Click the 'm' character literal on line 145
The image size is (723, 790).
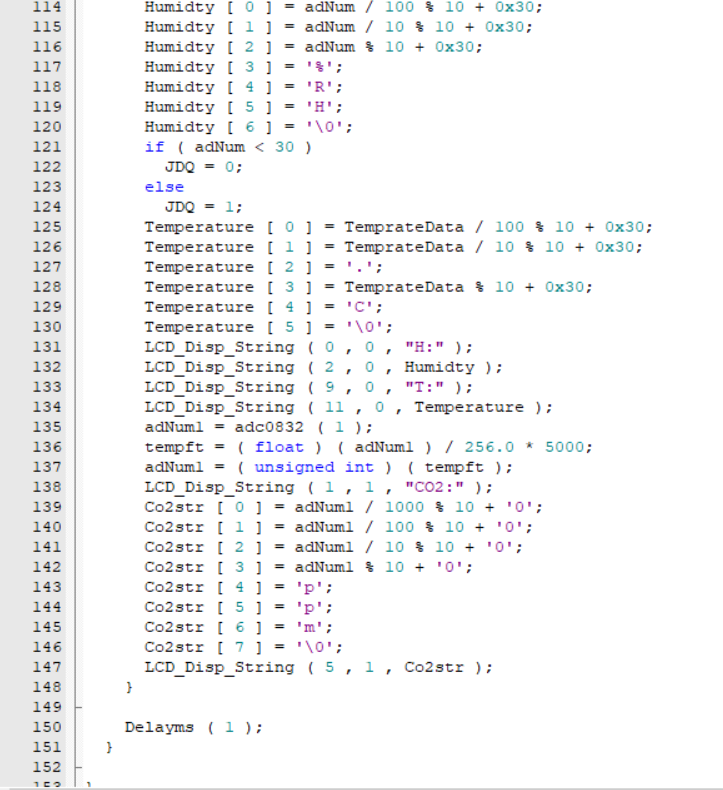click(309, 627)
